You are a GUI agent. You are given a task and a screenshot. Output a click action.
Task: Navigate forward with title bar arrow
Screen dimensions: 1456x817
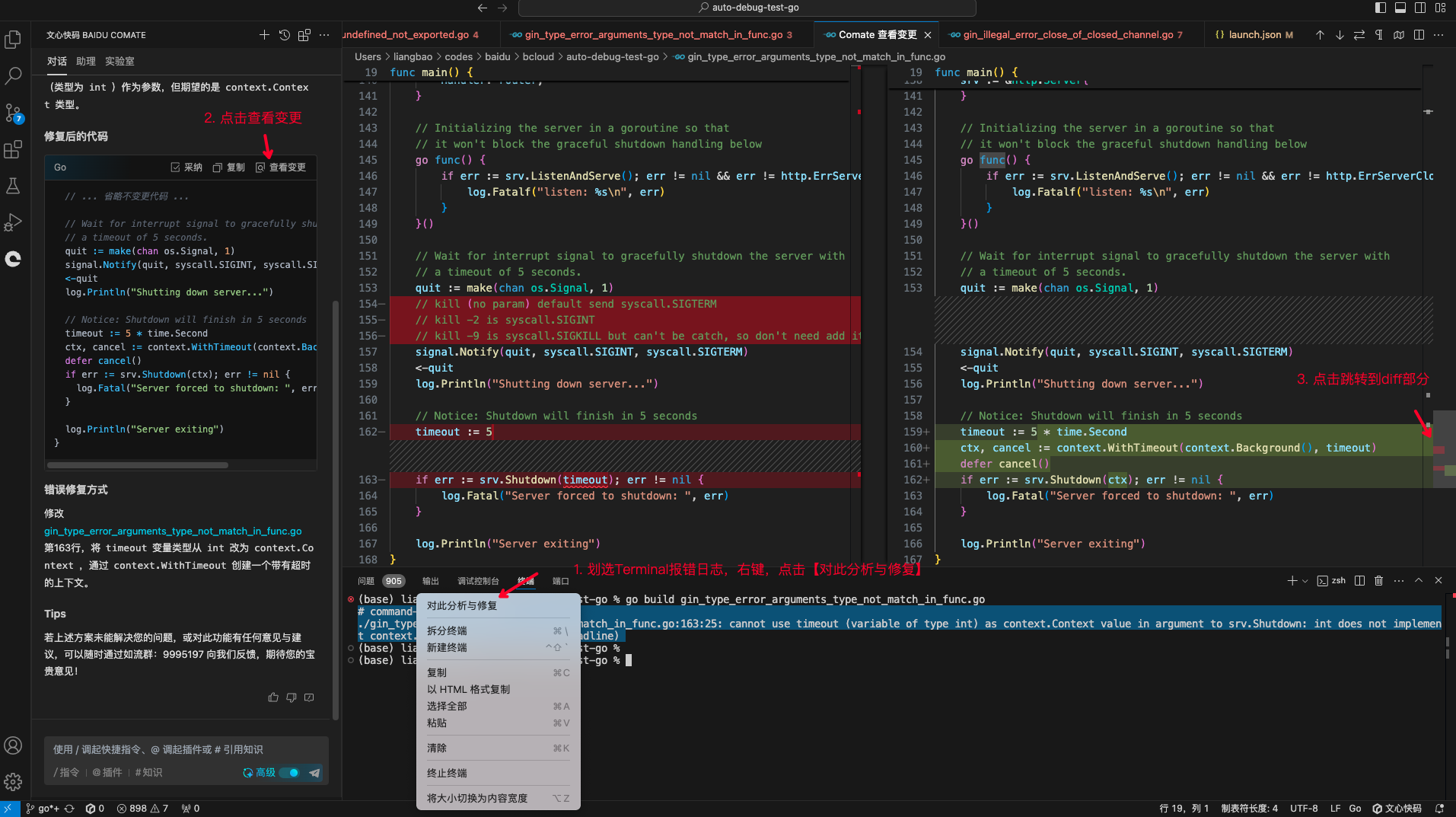click(502, 8)
